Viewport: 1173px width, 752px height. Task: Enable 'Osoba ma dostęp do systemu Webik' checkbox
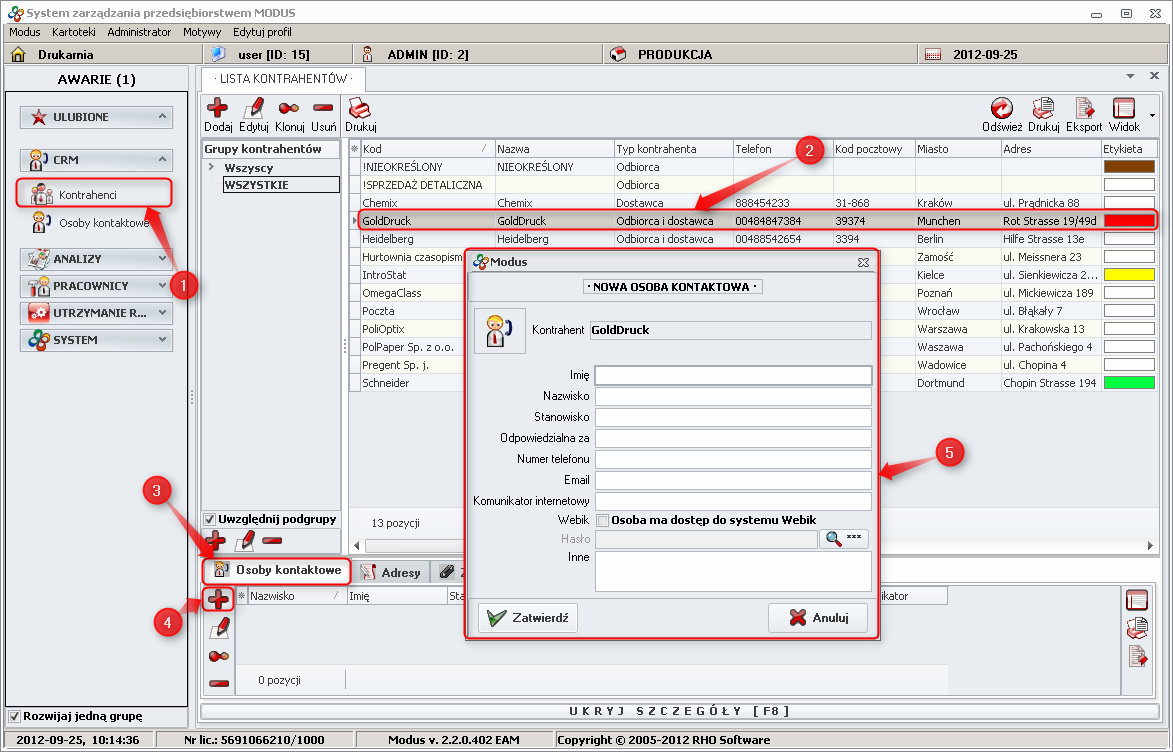pyautogui.click(x=603, y=520)
